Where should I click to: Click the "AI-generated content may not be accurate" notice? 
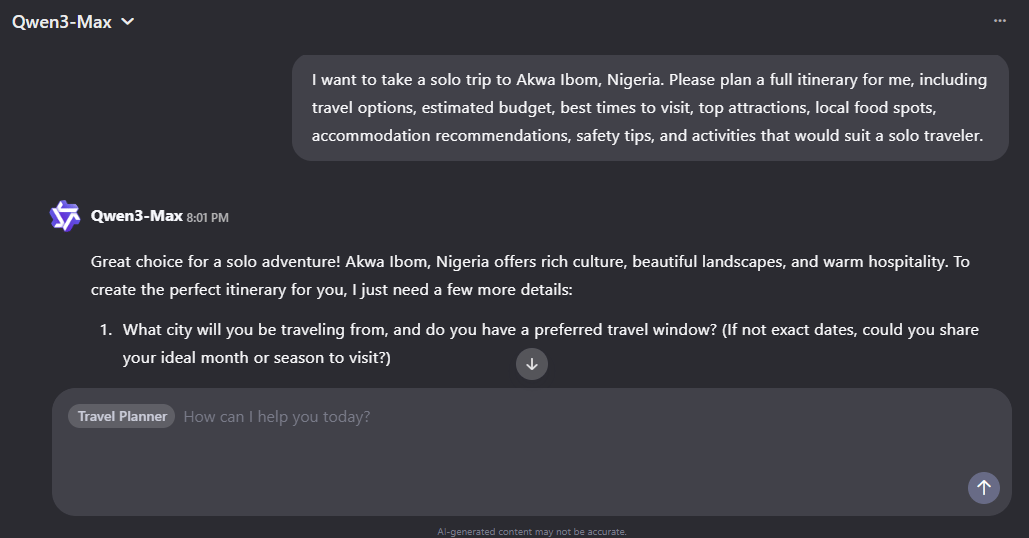pos(532,532)
